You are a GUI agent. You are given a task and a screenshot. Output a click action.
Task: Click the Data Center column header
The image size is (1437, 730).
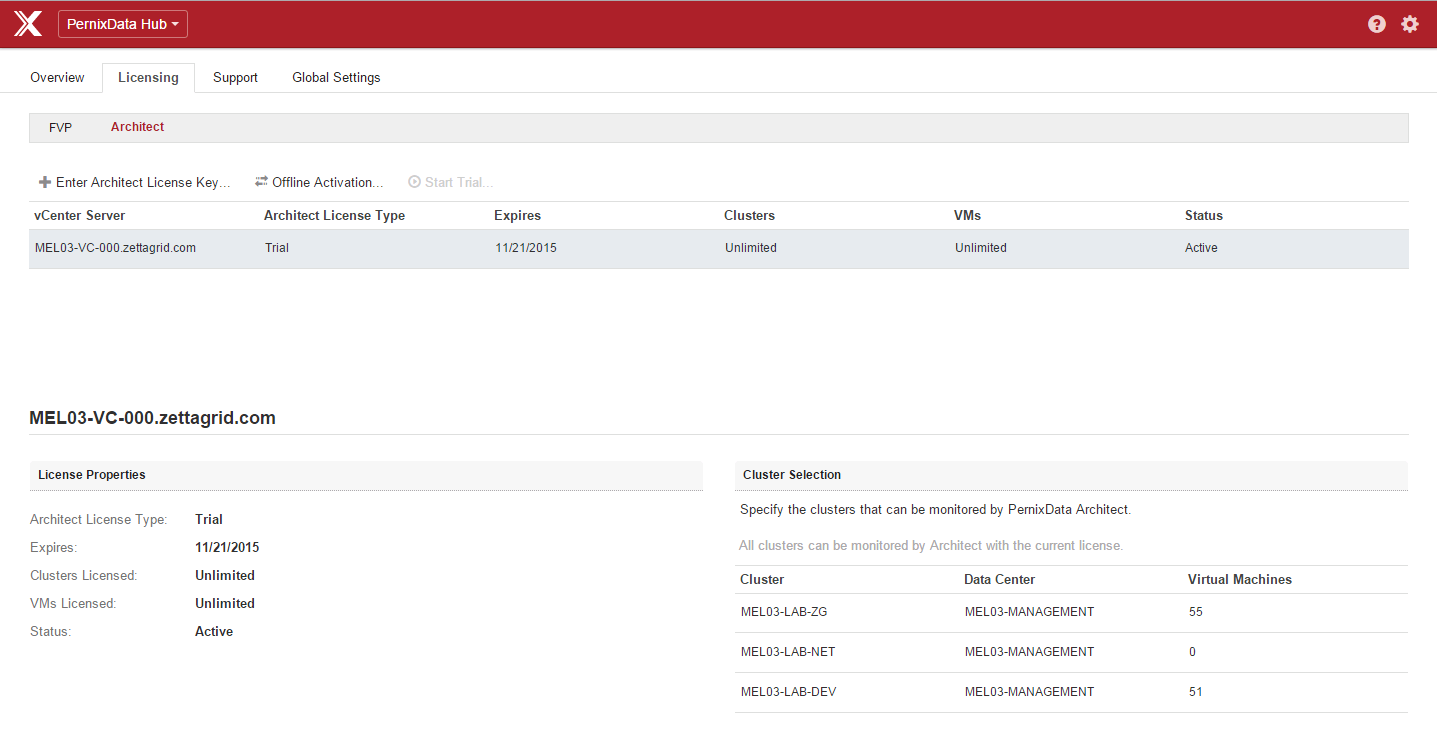point(999,580)
